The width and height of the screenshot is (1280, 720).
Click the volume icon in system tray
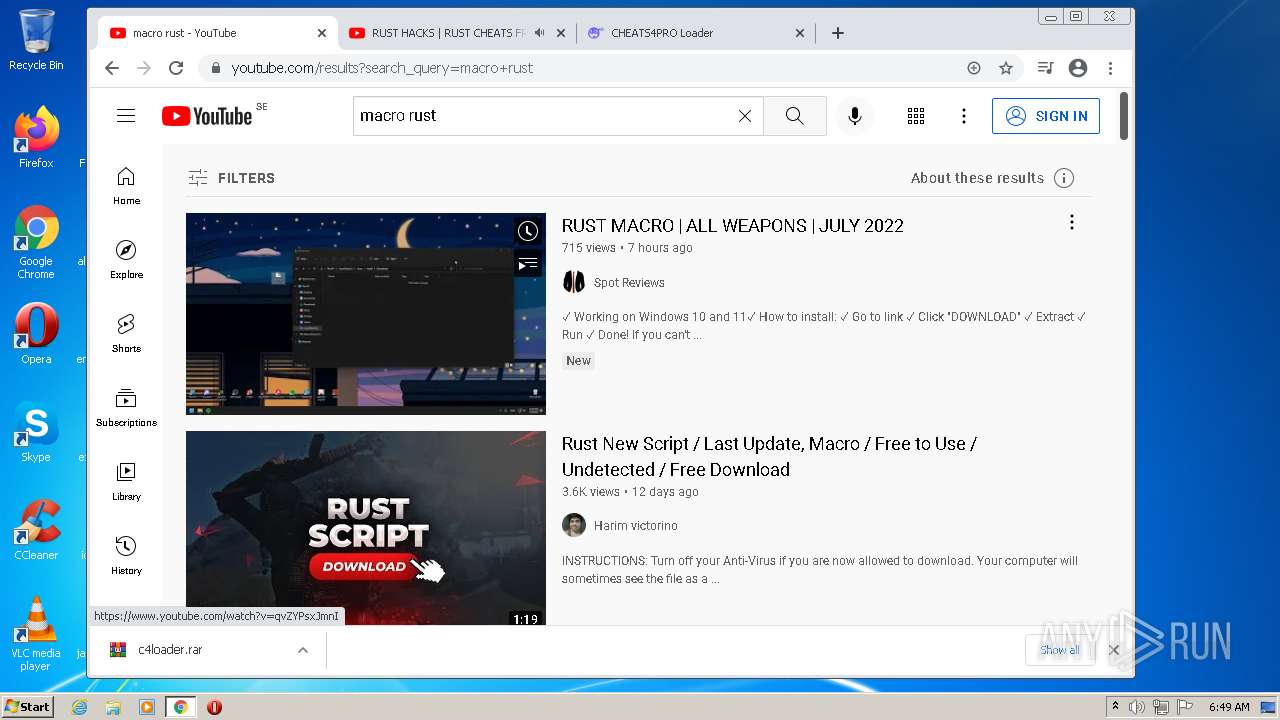[x=1136, y=707]
